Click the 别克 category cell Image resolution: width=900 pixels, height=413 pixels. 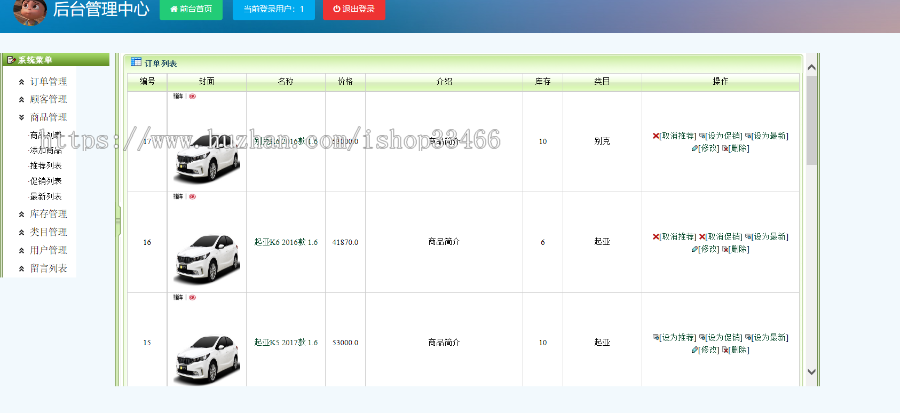pyautogui.click(x=602, y=141)
